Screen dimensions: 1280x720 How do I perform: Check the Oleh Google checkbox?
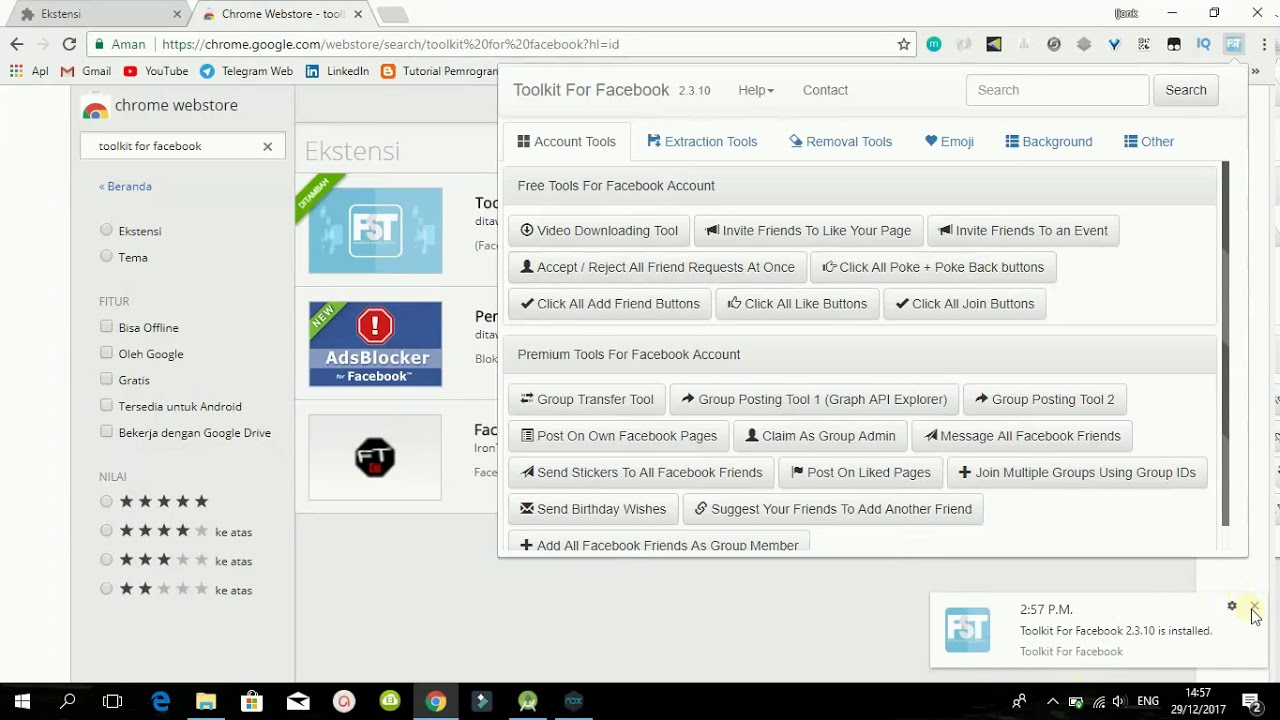click(x=106, y=352)
